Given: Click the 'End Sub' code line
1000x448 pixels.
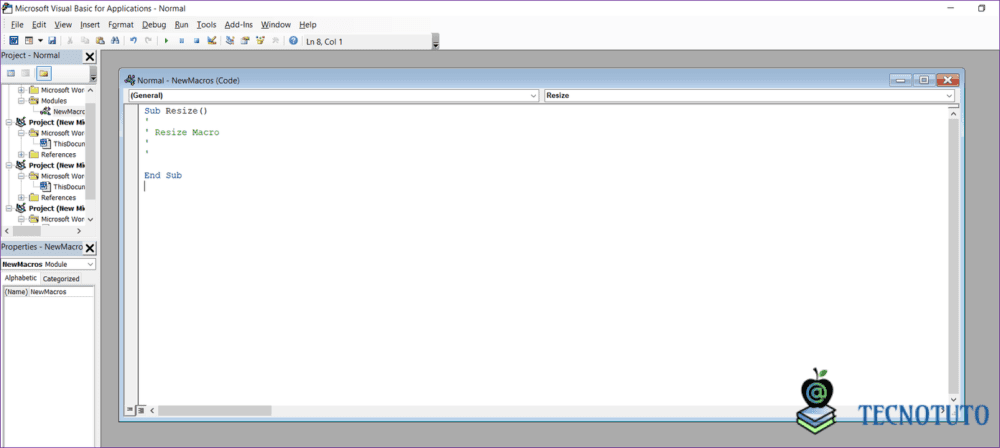Looking at the screenshot, I should coord(163,175).
